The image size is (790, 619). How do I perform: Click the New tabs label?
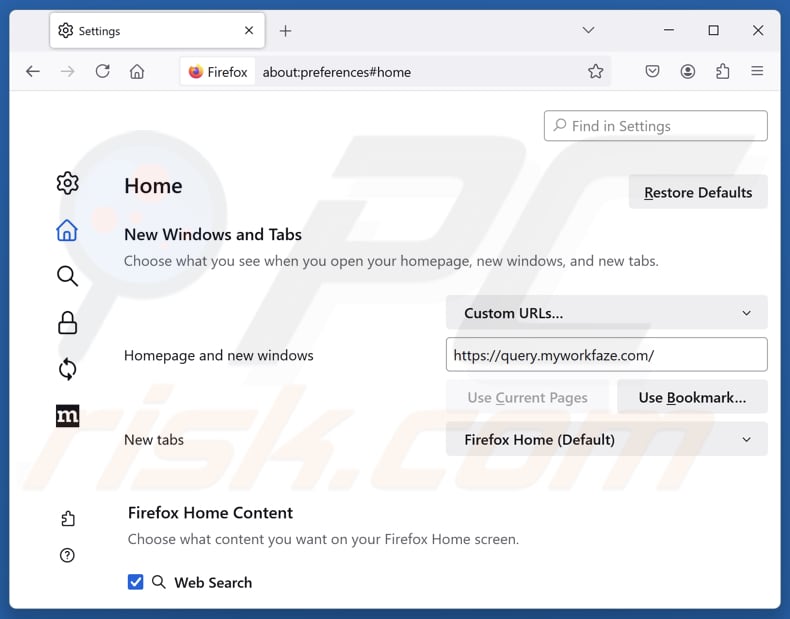click(x=154, y=440)
